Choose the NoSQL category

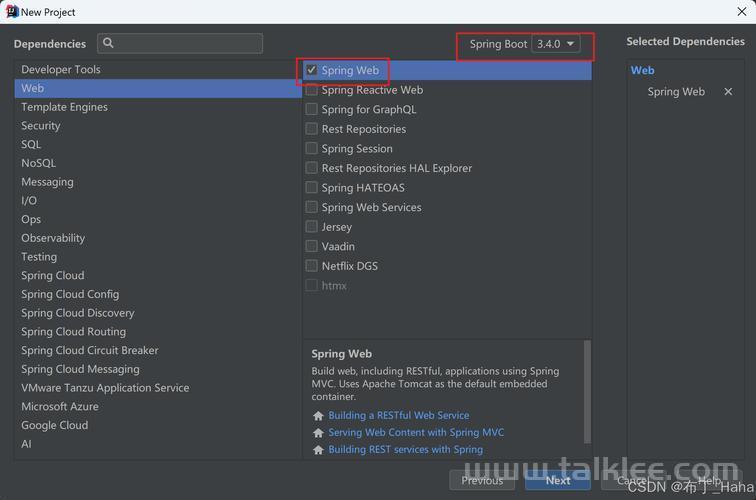pyautogui.click(x=158, y=163)
